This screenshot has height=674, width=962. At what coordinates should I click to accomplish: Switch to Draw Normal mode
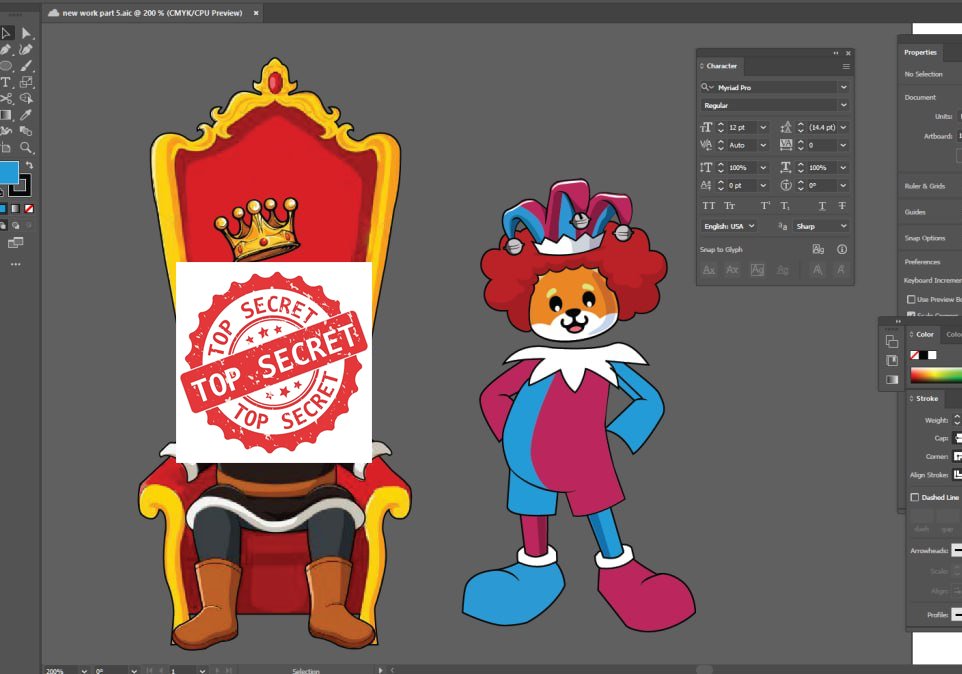(3, 226)
